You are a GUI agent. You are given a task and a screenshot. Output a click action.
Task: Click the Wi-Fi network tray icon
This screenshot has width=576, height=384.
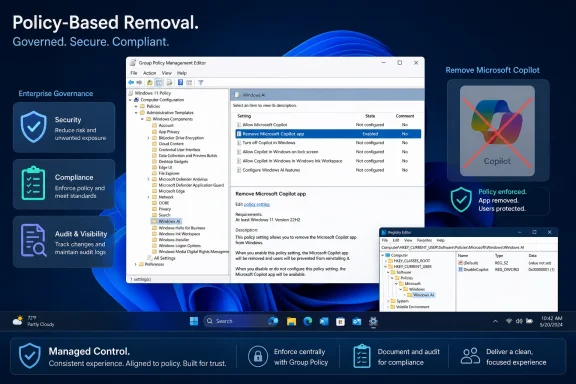(x=509, y=321)
